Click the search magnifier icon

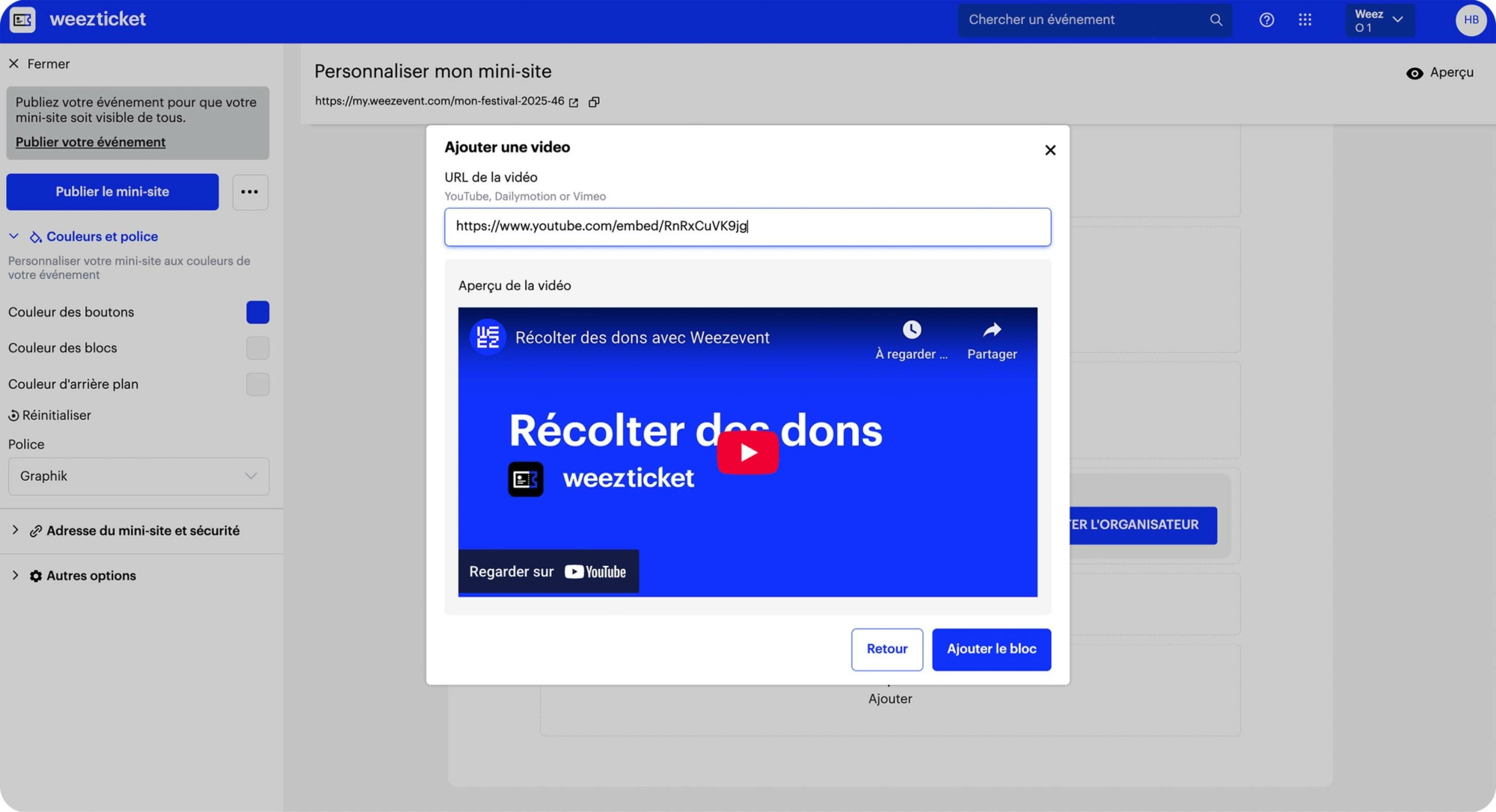tap(1216, 20)
